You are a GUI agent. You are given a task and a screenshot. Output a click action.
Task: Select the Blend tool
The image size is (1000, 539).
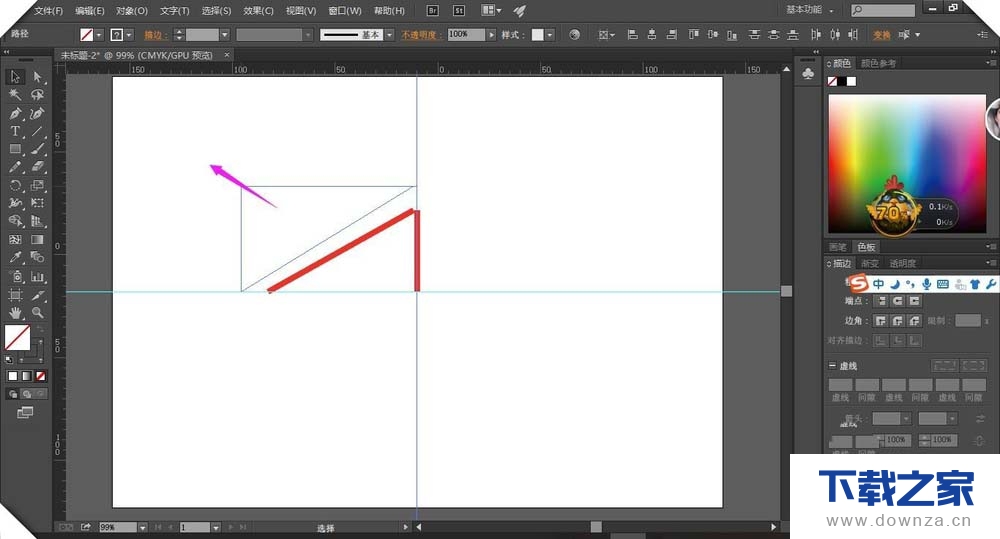(37, 257)
